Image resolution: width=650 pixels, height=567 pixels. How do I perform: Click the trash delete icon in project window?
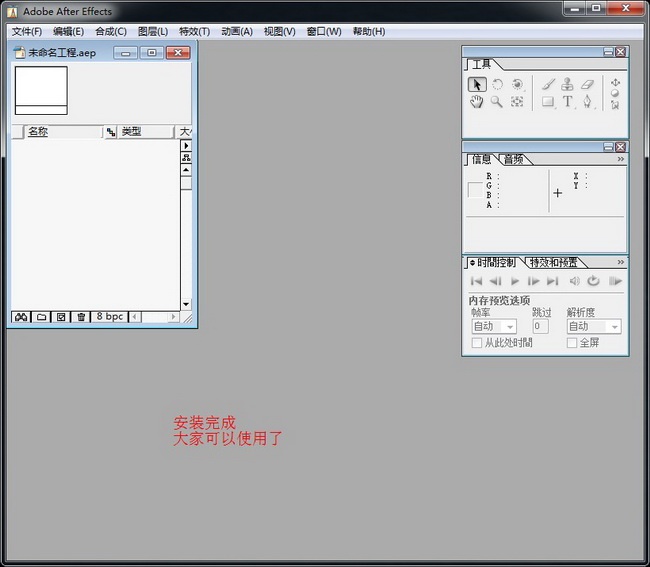click(x=81, y=317)
